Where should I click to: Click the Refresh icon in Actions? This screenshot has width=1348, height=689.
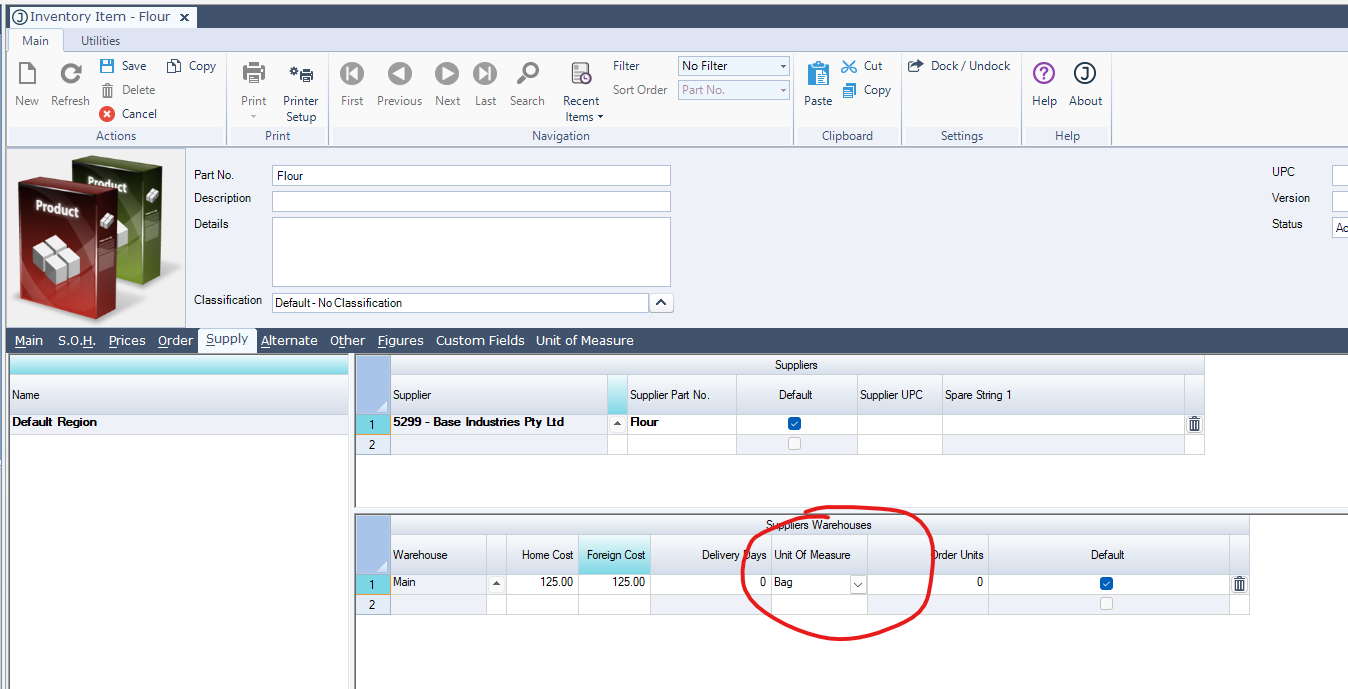point(70,75)
